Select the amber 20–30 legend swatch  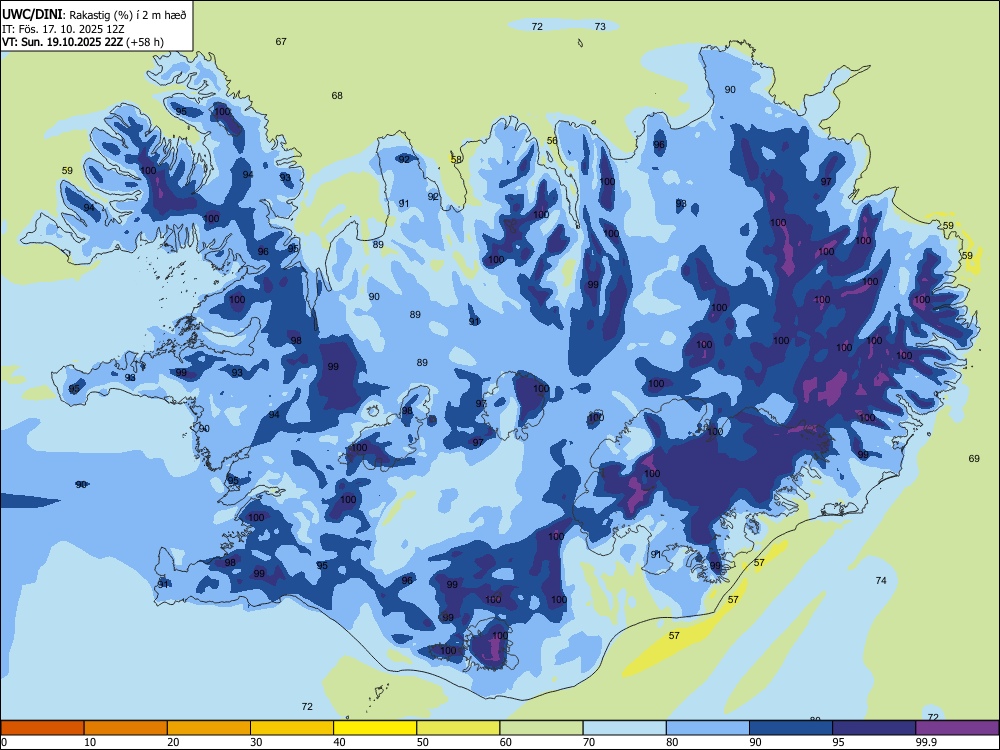point(209,728)
